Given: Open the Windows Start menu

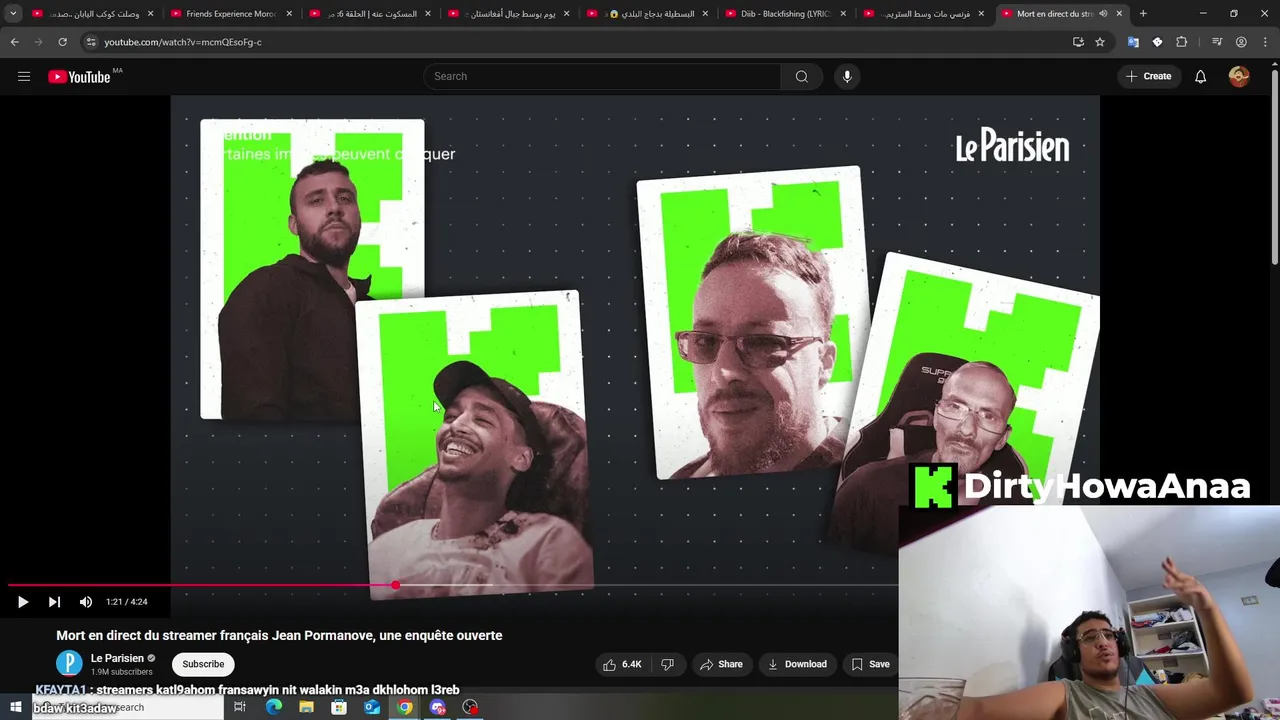Looking at the screenshot, I should click(x=16, y=707).
